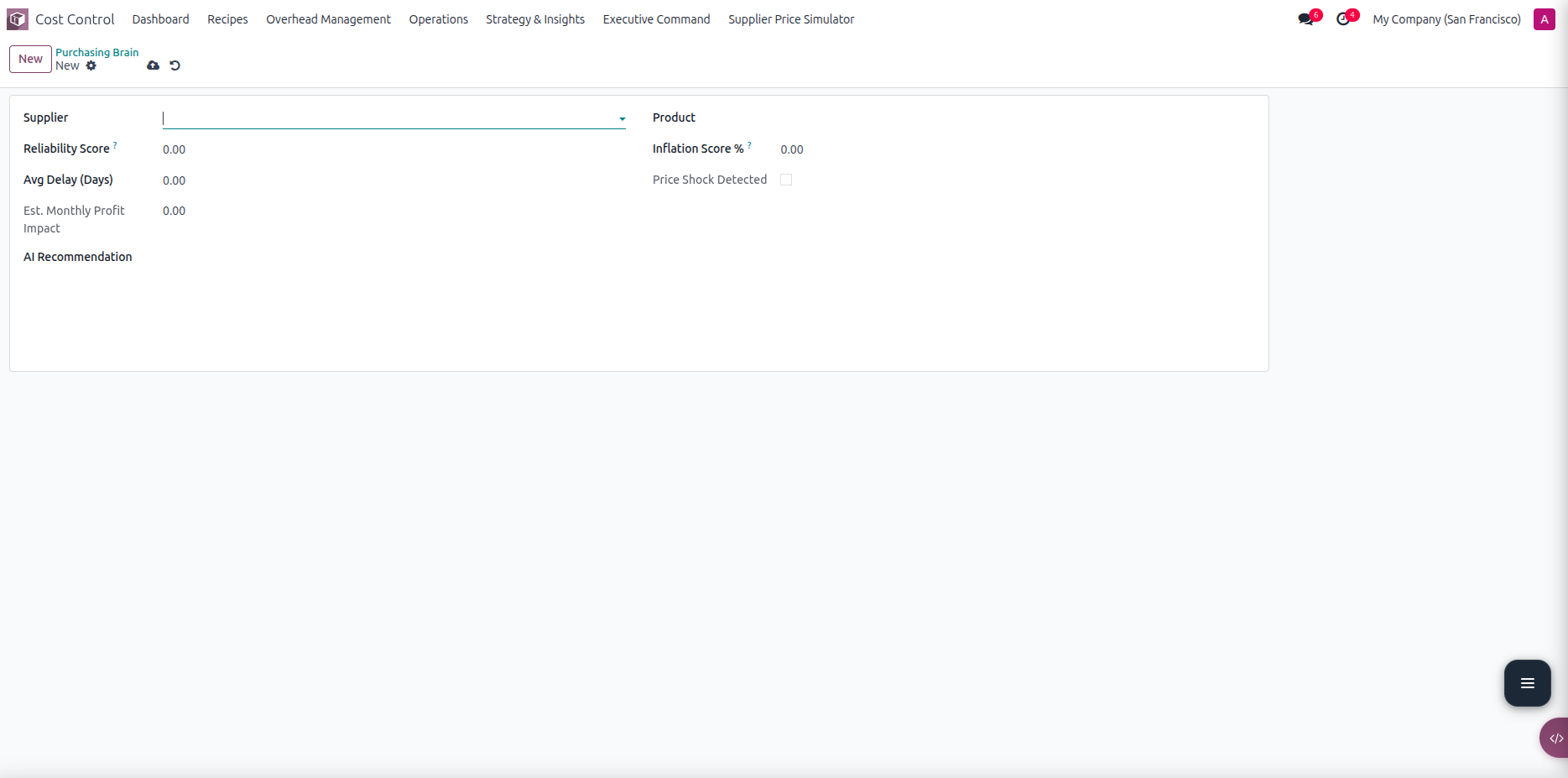Screen dimensions: 1568x778
Task: Open the gear settings icon beside New
Action: click(x=91, y=65)
